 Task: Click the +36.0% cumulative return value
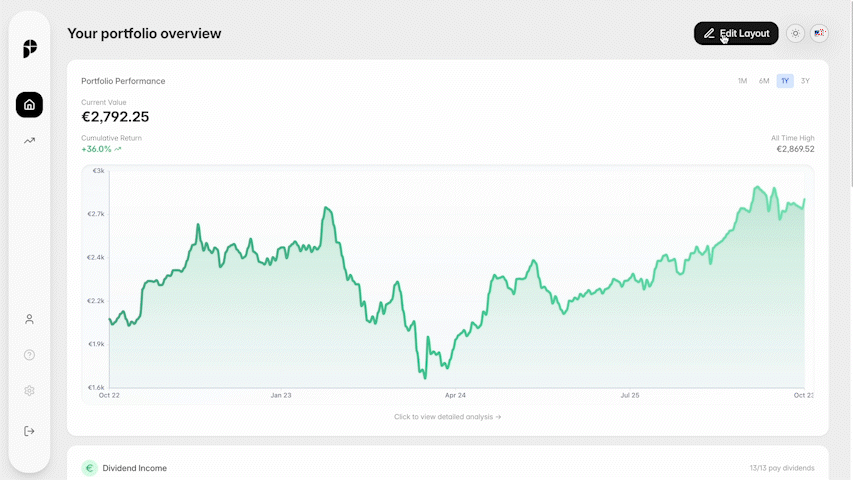tap(96, 149)
